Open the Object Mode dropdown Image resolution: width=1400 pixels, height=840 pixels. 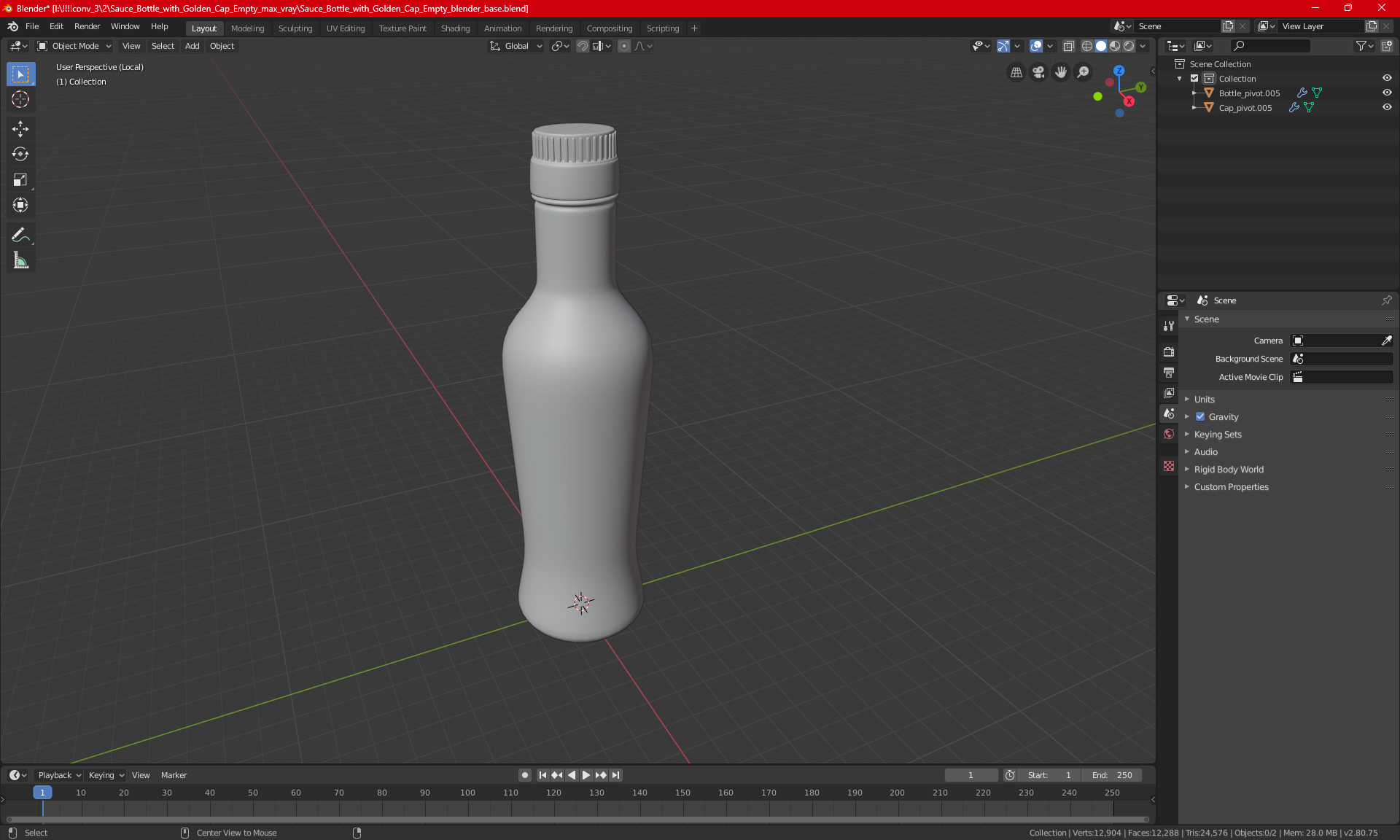74,46
